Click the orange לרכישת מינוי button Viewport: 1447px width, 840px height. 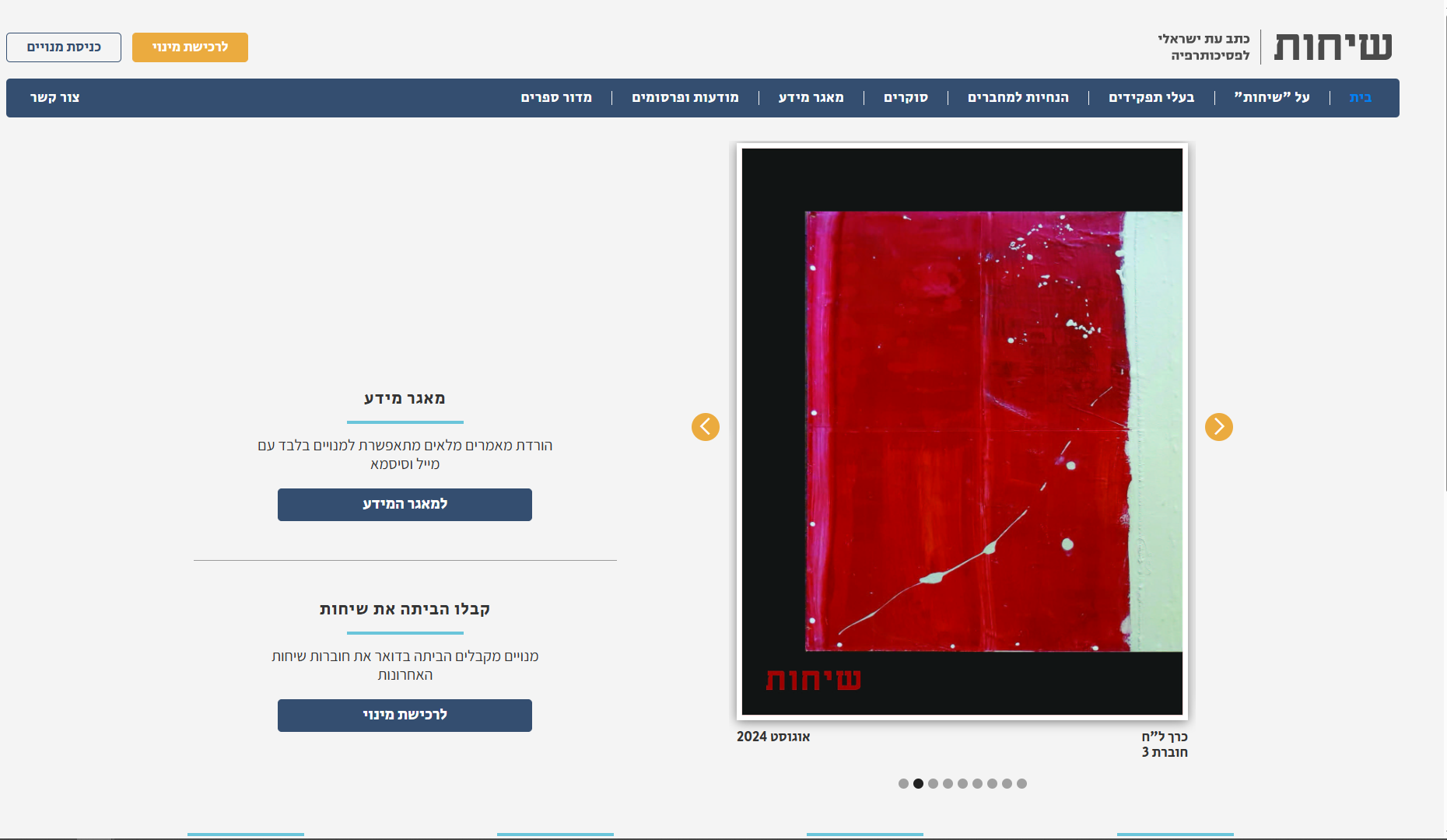coord(190,47)
